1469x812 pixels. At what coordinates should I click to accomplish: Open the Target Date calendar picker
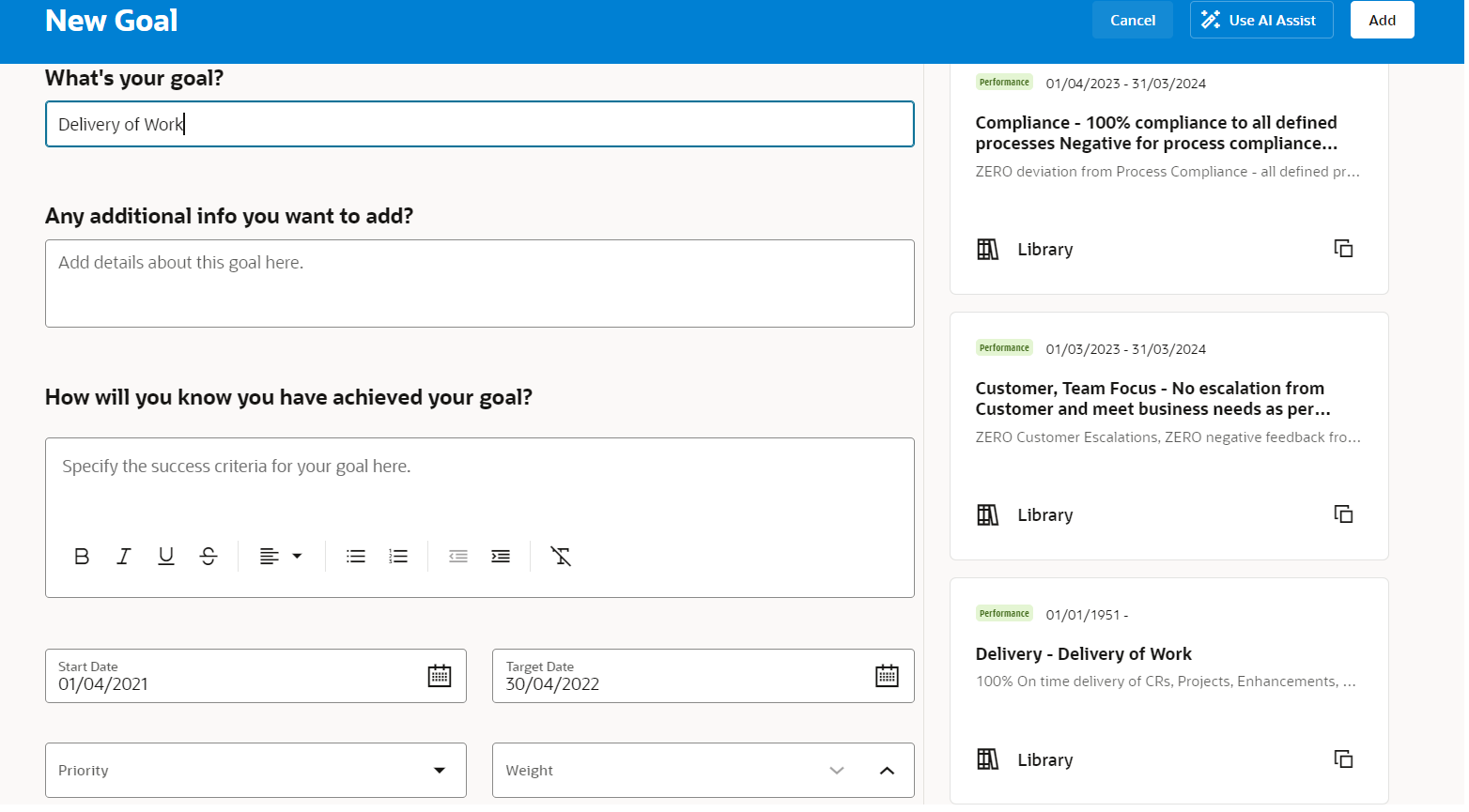[886, 675]
